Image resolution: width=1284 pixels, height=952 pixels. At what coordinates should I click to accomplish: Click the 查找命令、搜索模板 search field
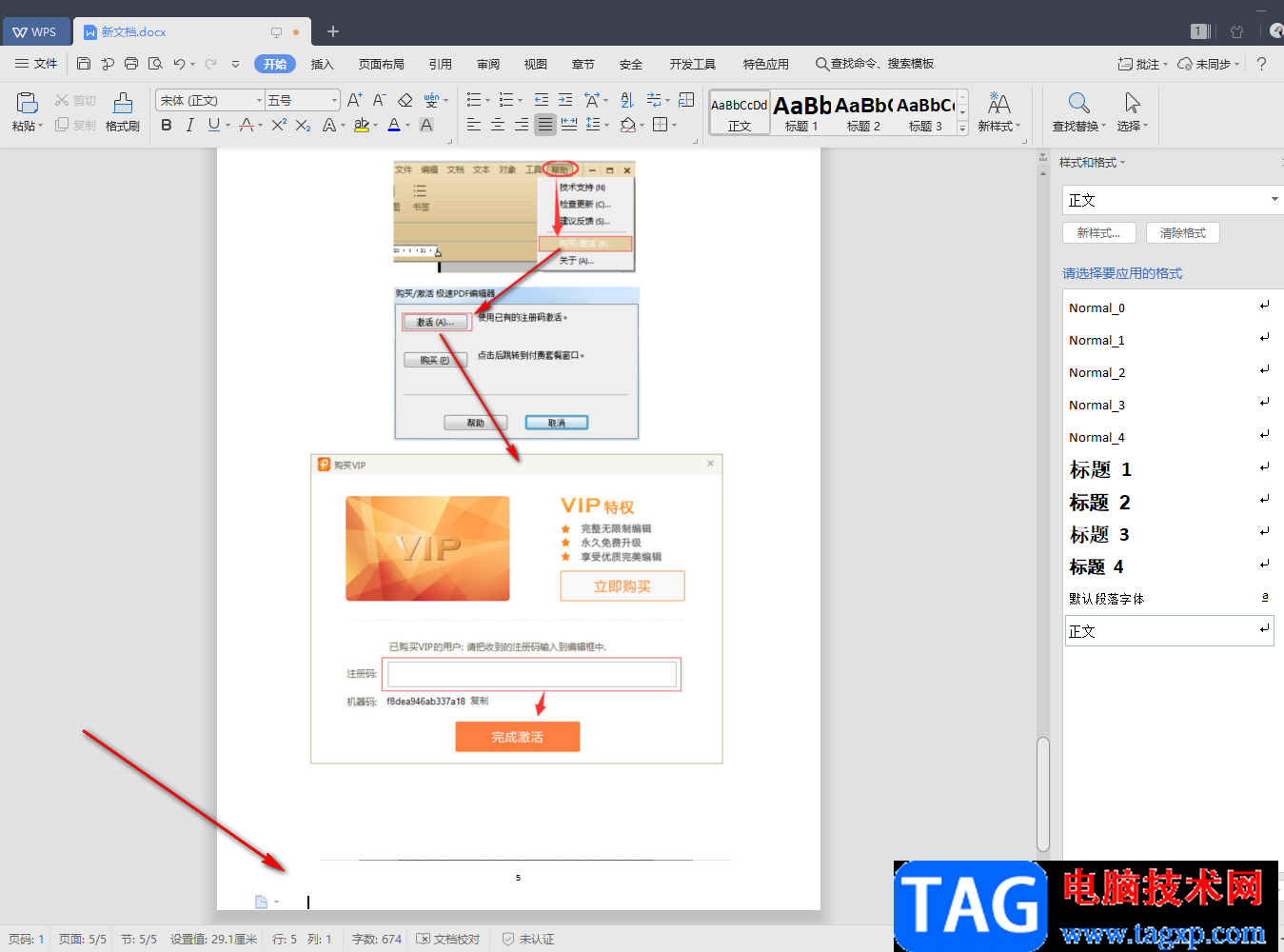875,64
